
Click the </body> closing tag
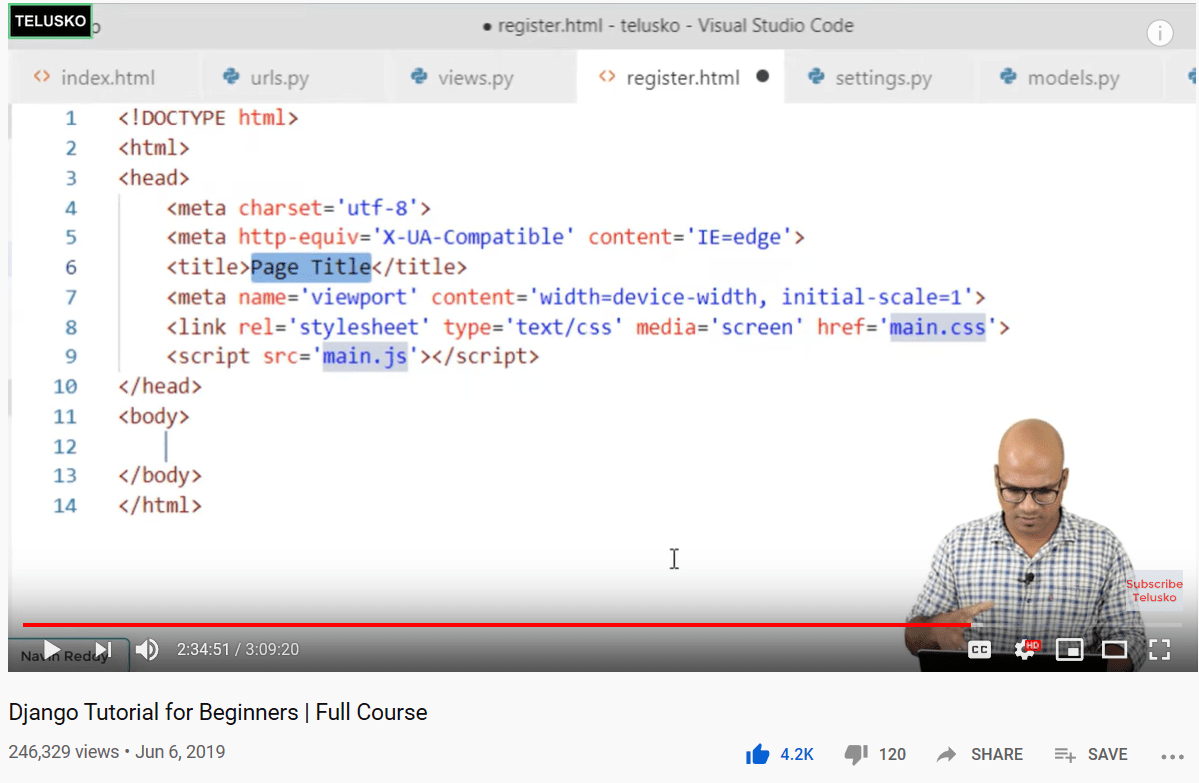160,476
